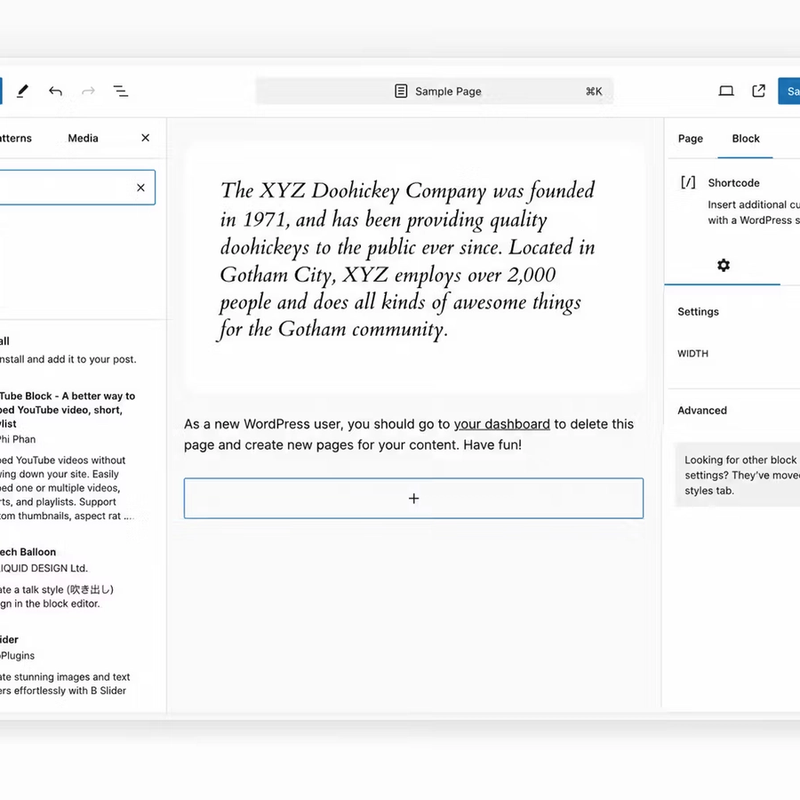Click the LIQUID DESIGN Ltd. author name
Viewport: 800px width, 800px height.
pos(44,568)
